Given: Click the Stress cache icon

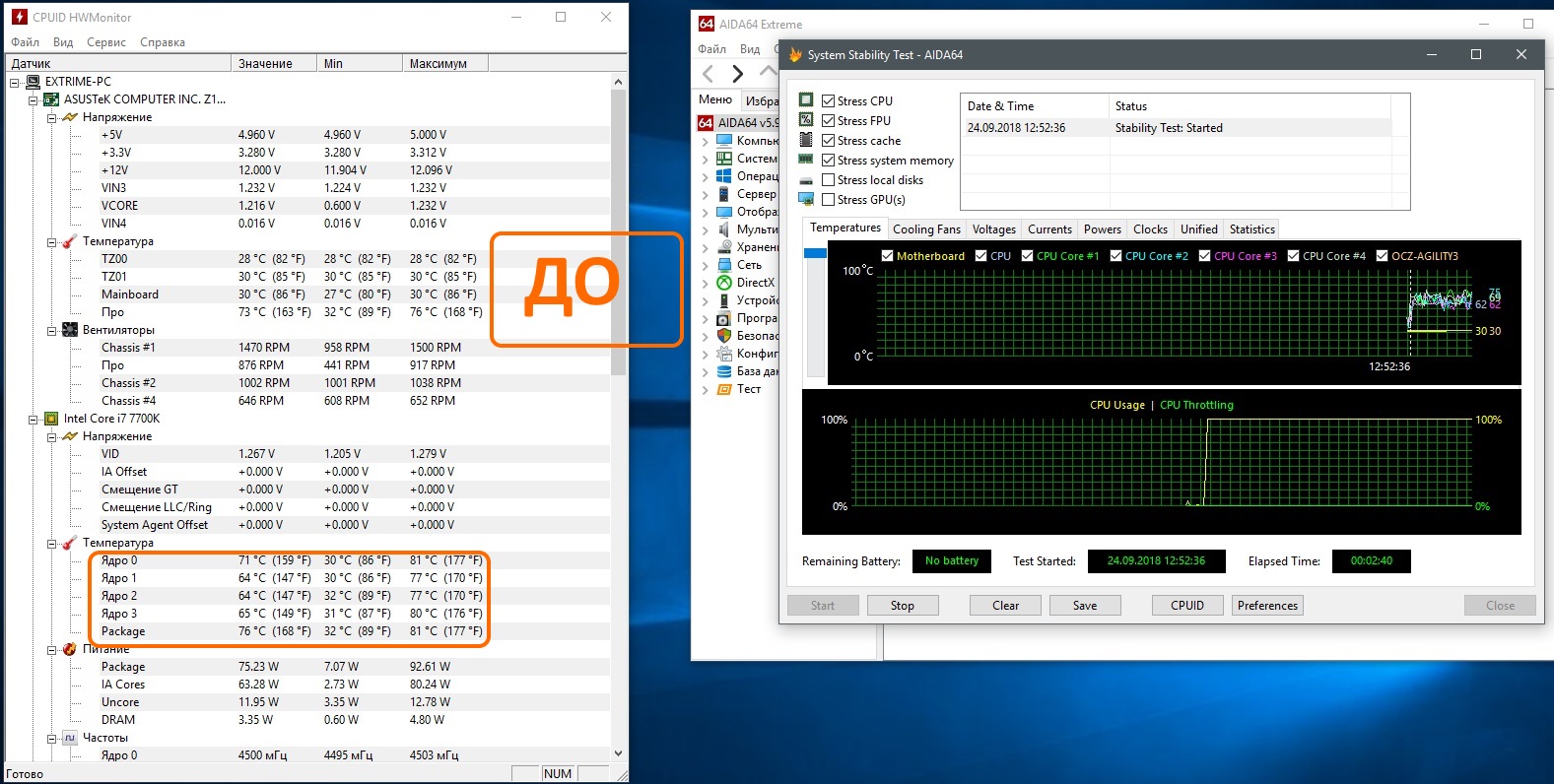Looking at the screenshot, I should (x=806, y=140).
